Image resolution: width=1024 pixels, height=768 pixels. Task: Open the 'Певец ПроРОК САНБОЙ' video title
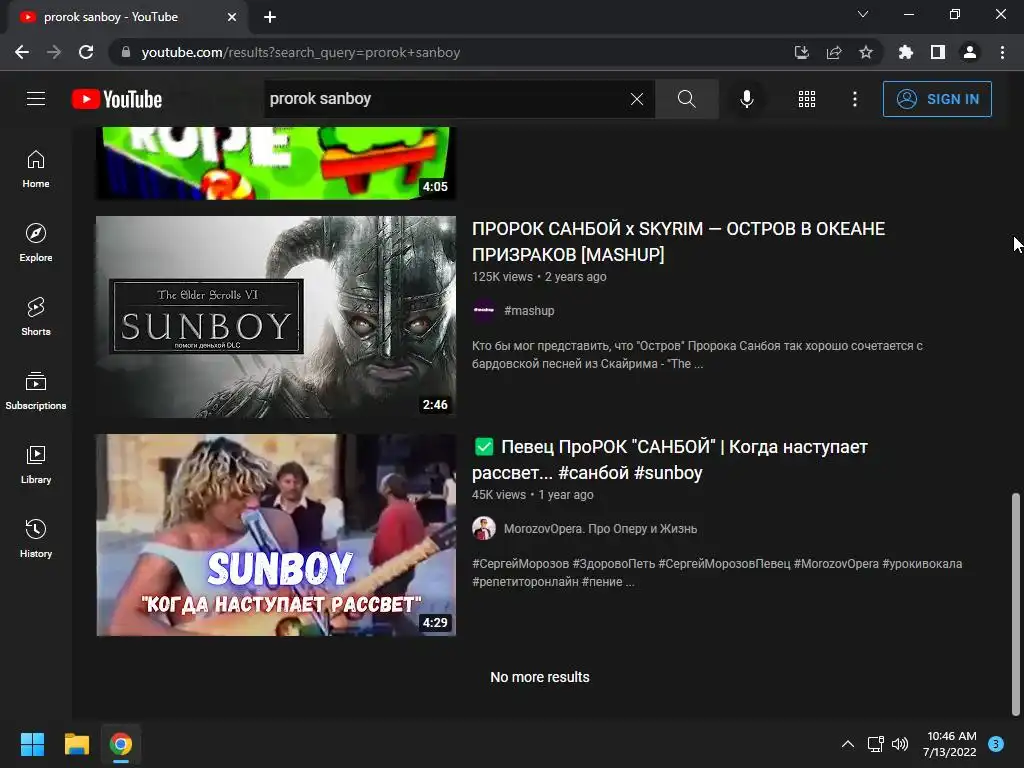[x=670, y=459]
